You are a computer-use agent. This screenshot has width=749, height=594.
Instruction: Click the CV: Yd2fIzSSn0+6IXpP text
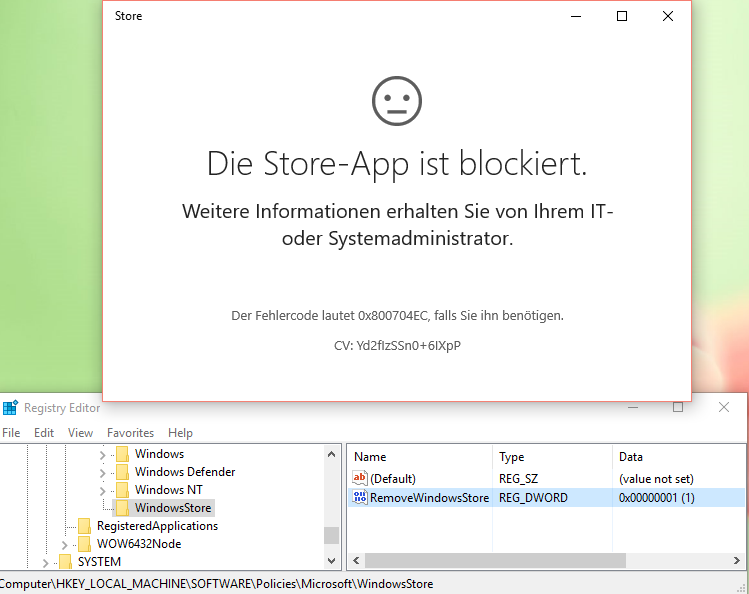[x=397, y=345]
